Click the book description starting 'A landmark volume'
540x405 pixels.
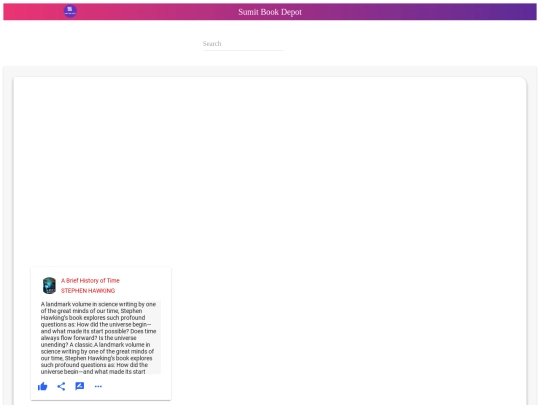[100, 338]
